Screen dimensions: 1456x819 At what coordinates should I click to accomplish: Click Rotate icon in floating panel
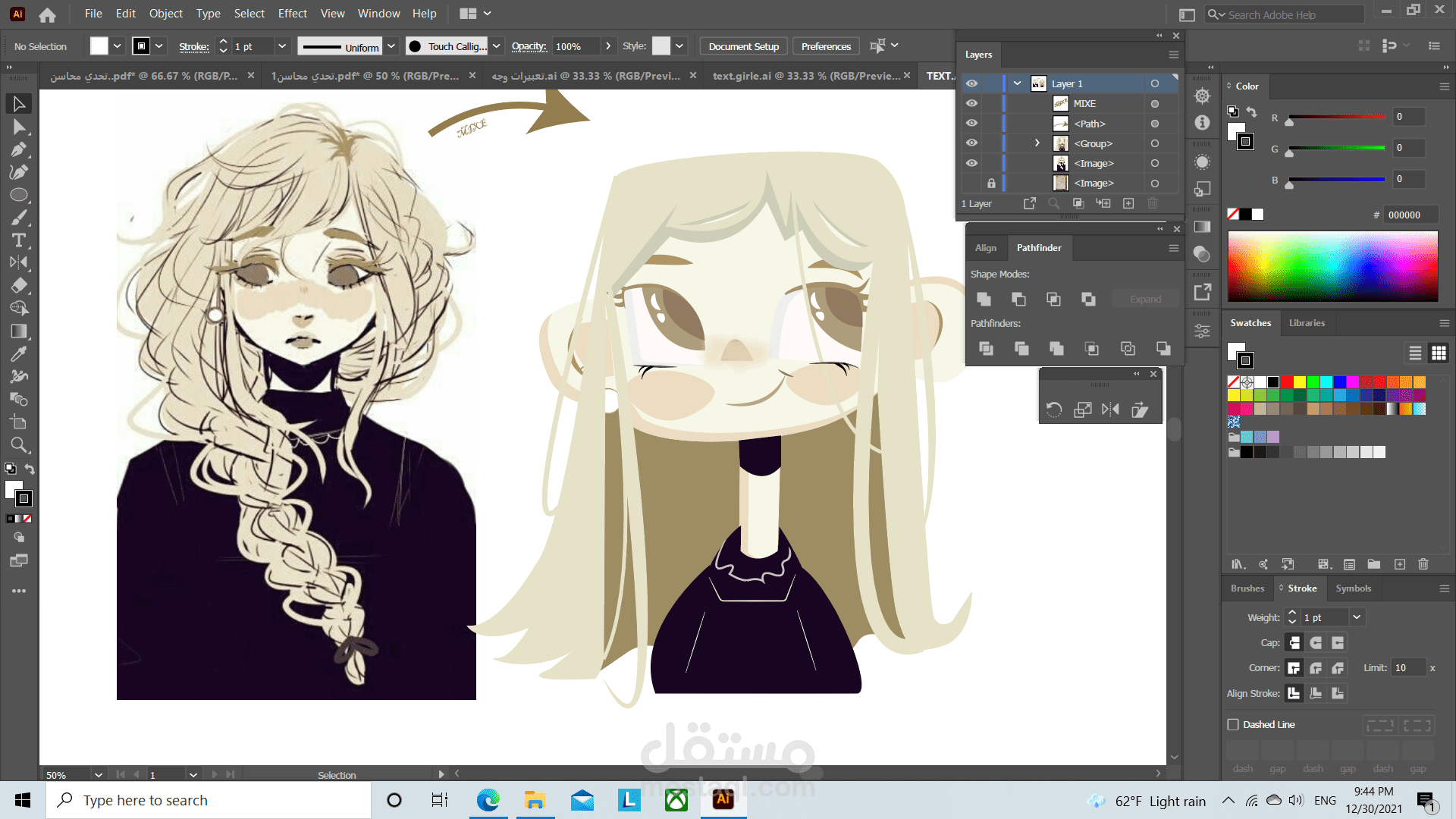click(1054, 410)
